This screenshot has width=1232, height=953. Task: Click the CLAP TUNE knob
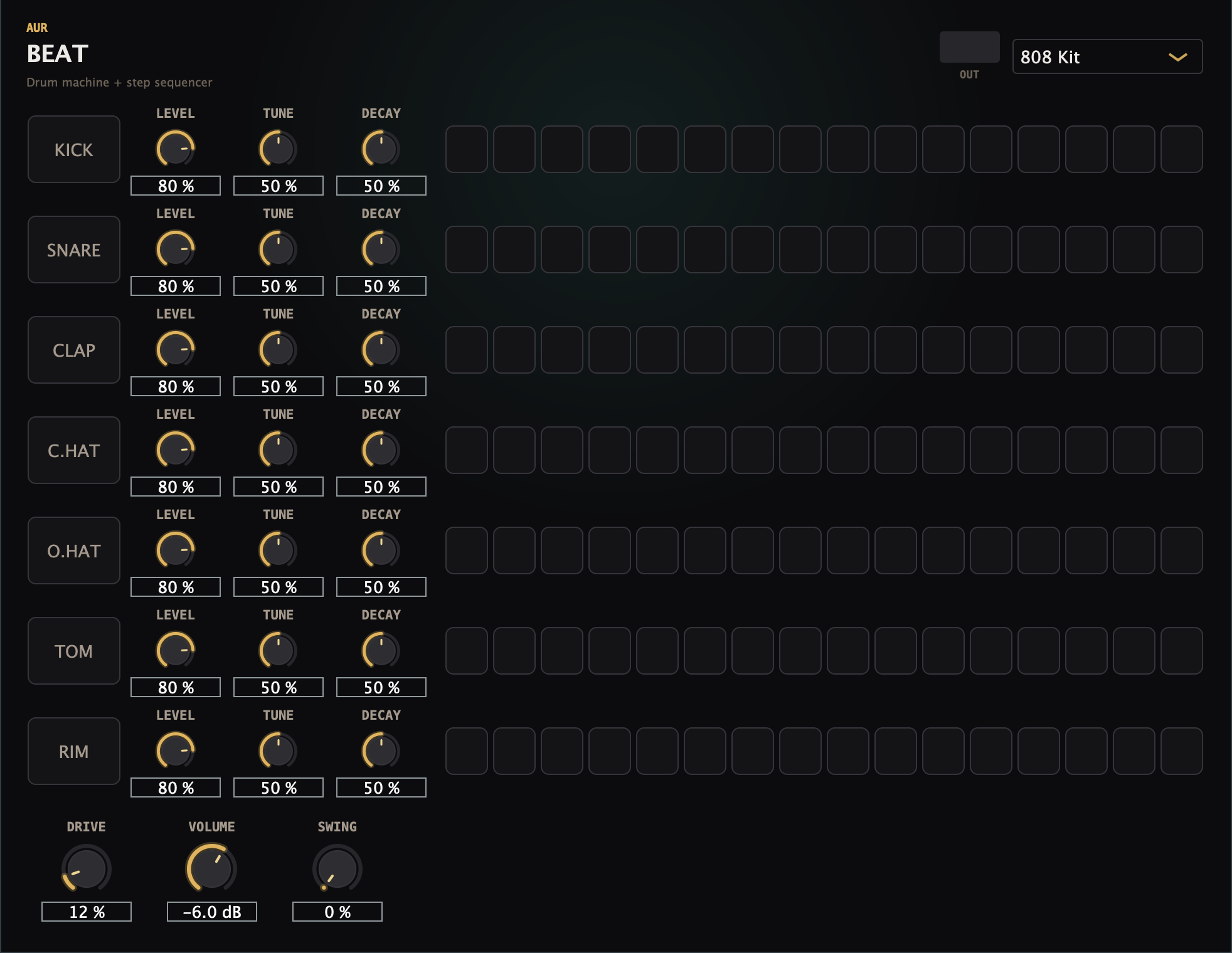pos(279,349)
